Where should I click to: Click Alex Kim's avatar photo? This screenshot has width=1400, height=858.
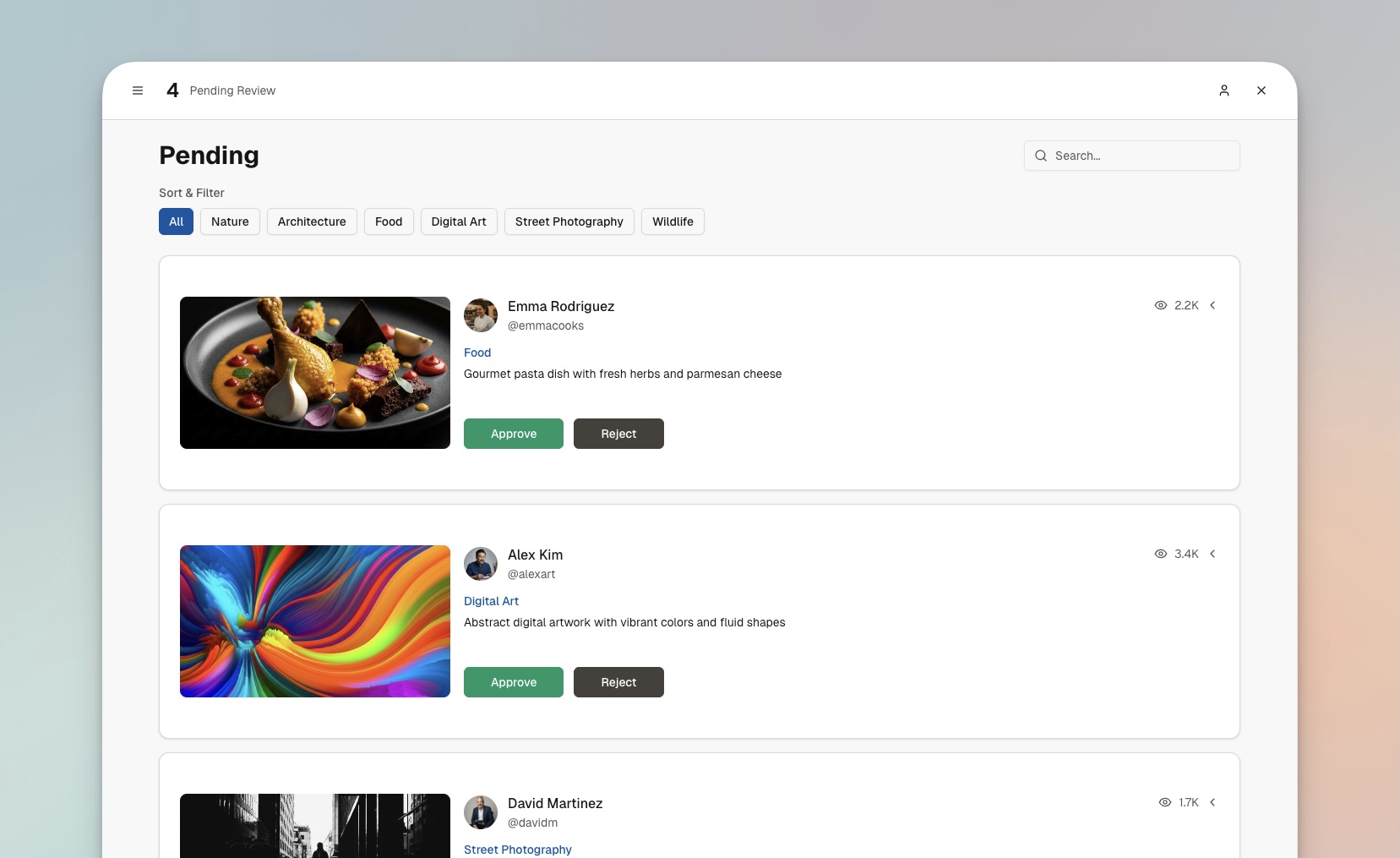click(481, 564)
